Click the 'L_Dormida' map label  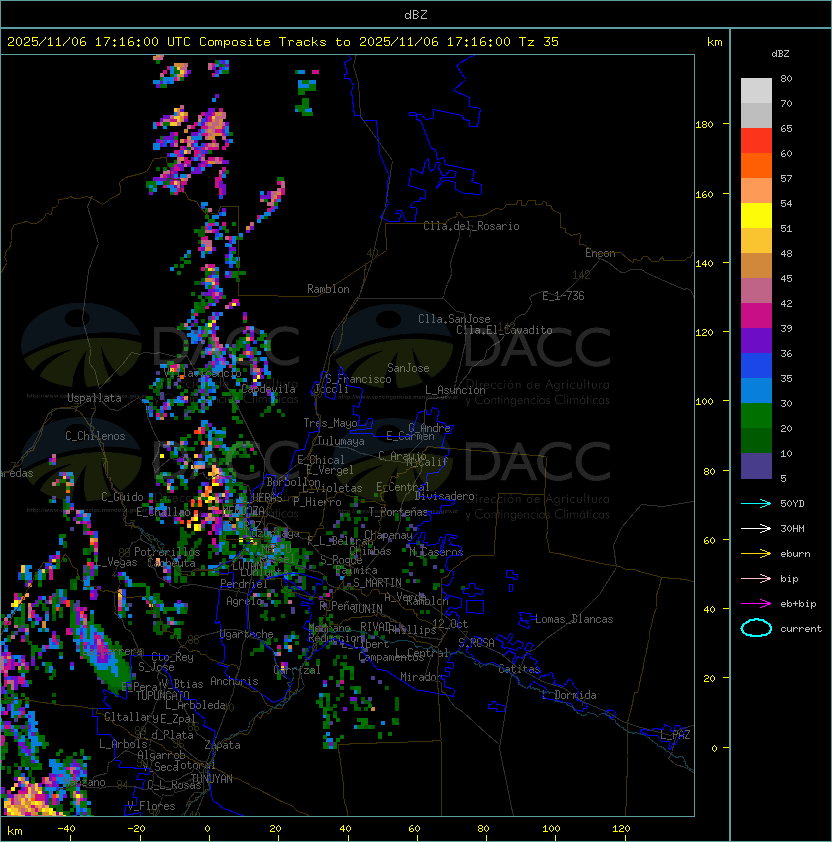point(569,695)
